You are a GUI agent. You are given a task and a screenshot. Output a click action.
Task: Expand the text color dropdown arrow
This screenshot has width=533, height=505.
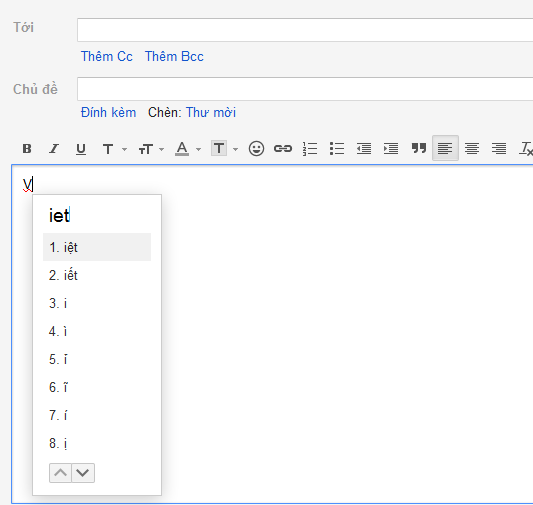[x=199, y=150]
